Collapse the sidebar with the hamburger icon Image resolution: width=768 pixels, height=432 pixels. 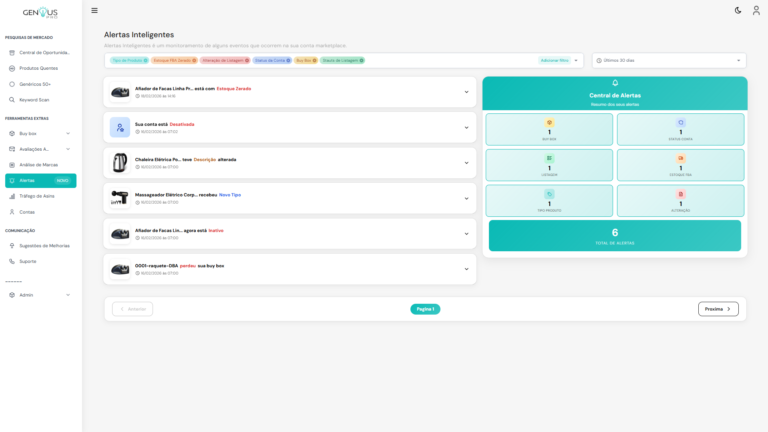[94, 10]
